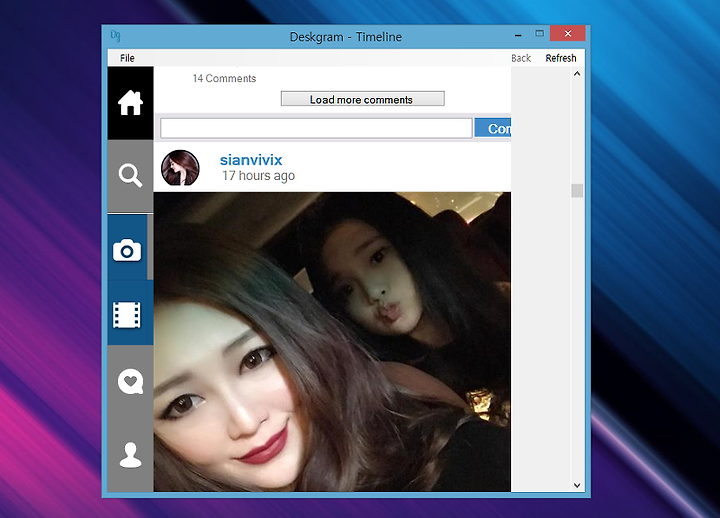Click Refresh to reload the timeline
720x518 pixels.
pyautogui.click(x=561, y=58)
